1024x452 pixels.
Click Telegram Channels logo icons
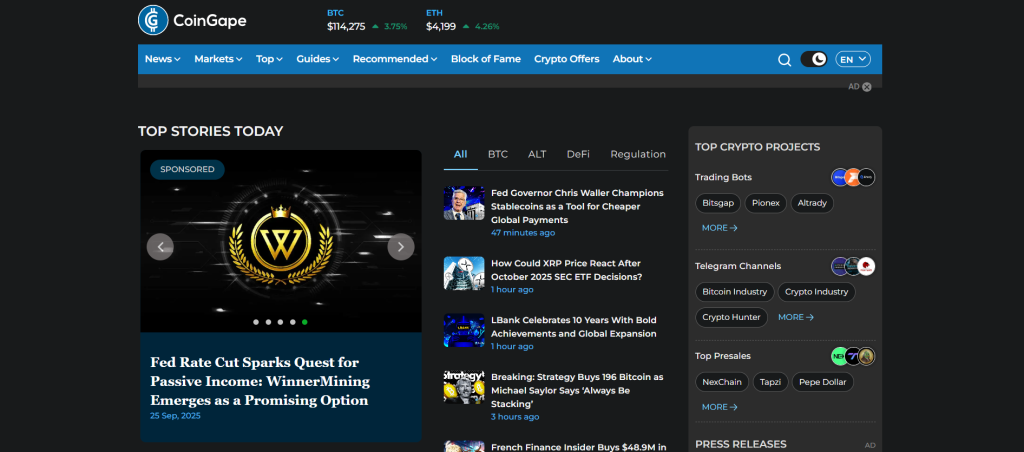[853, 266]
